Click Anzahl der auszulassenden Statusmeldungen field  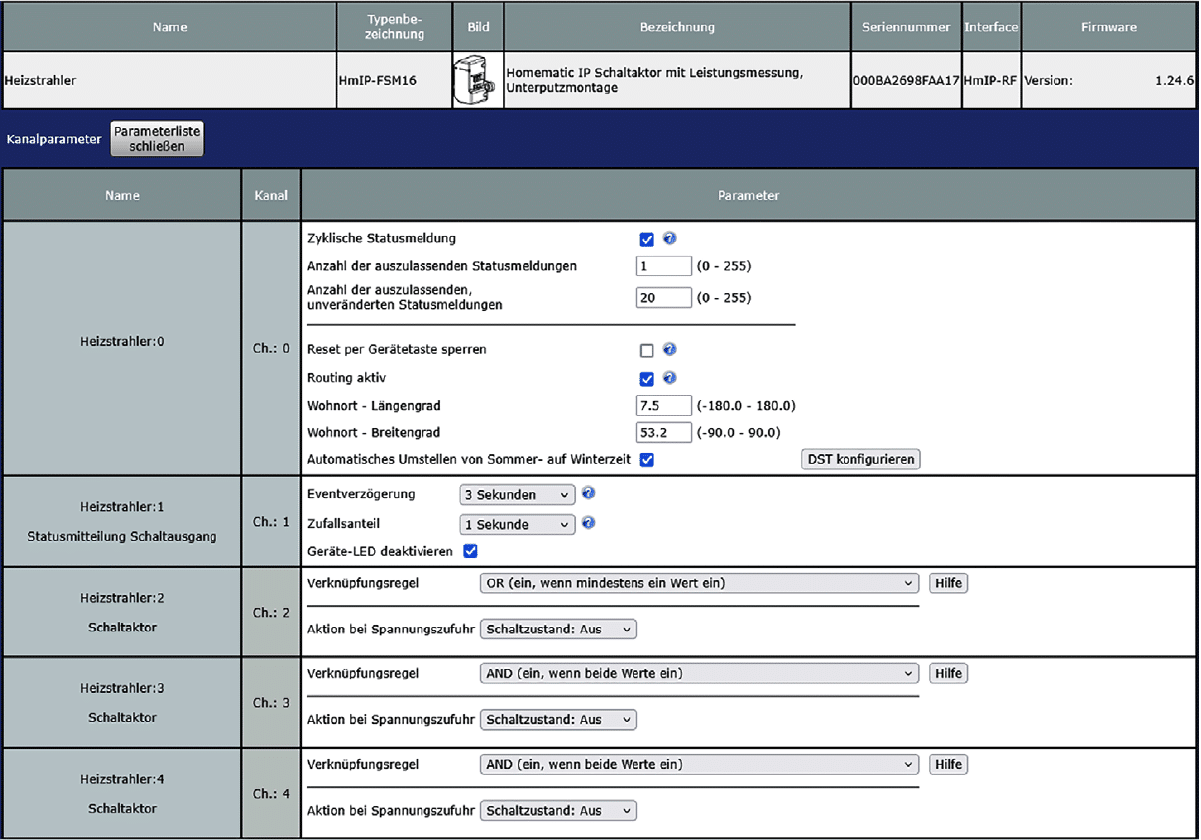(664, 267)
